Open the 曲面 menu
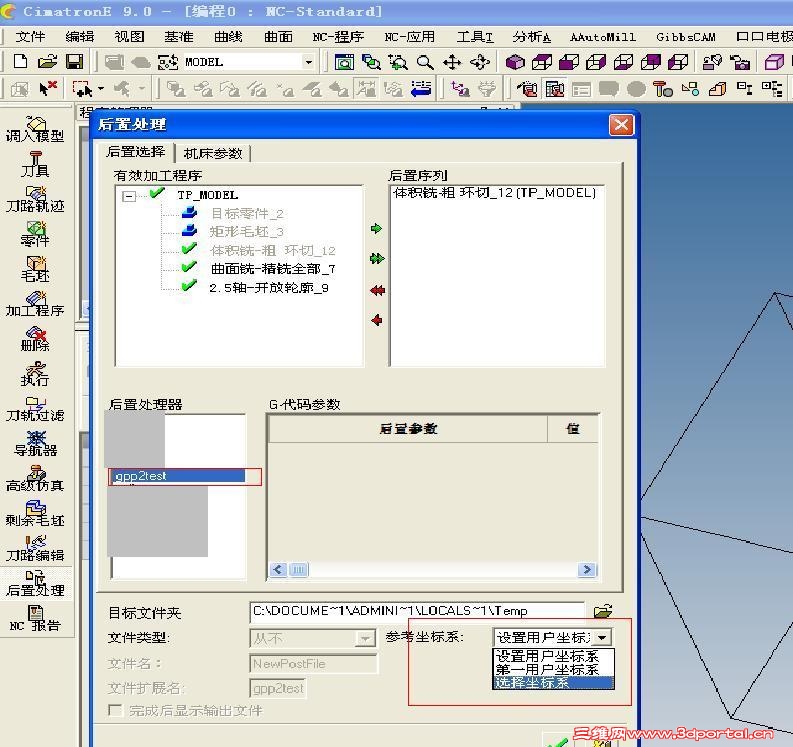The image size is (793, 747). [x=279, y=36]
